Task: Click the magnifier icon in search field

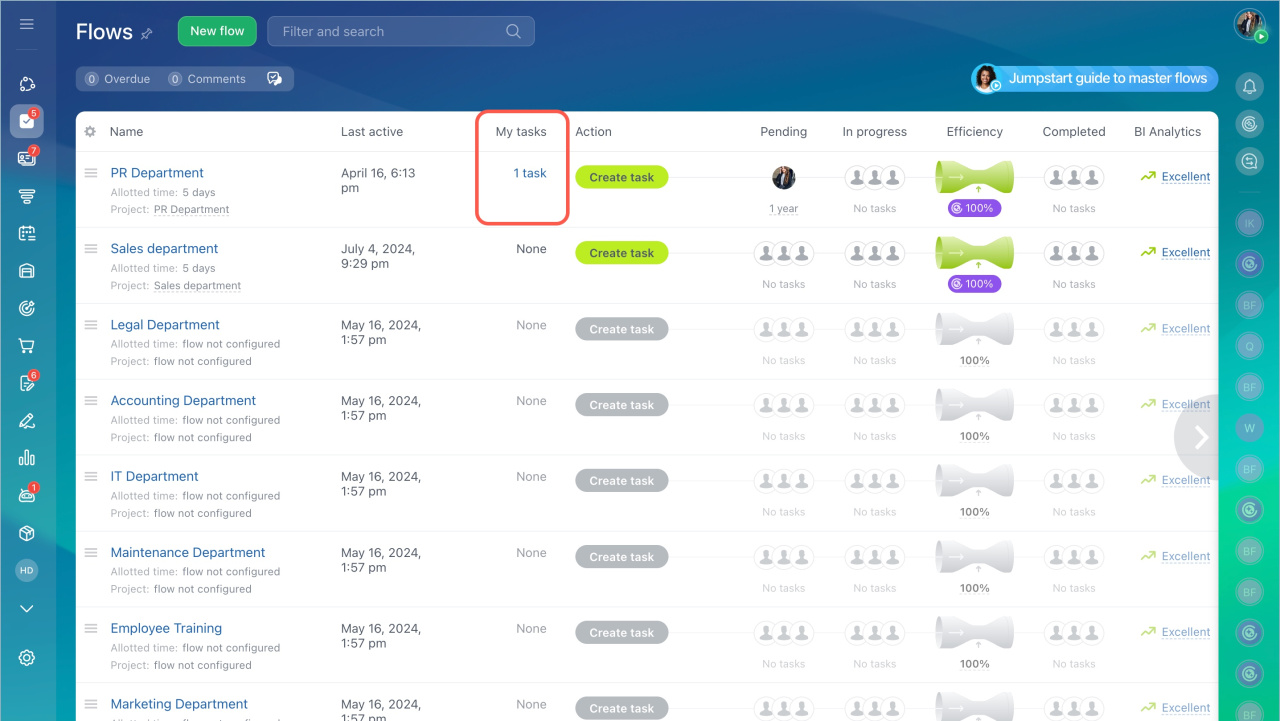Action: click(513, 31)
